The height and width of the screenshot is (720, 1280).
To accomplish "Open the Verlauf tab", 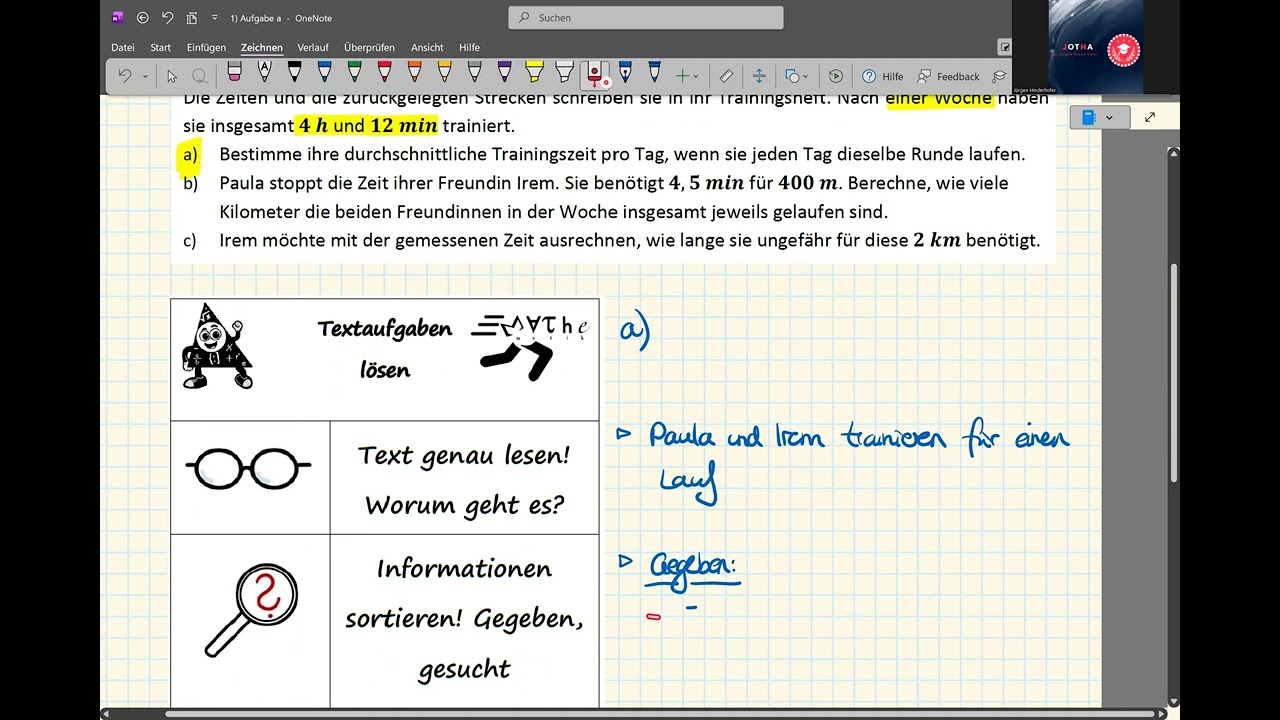I will (313, 47).
